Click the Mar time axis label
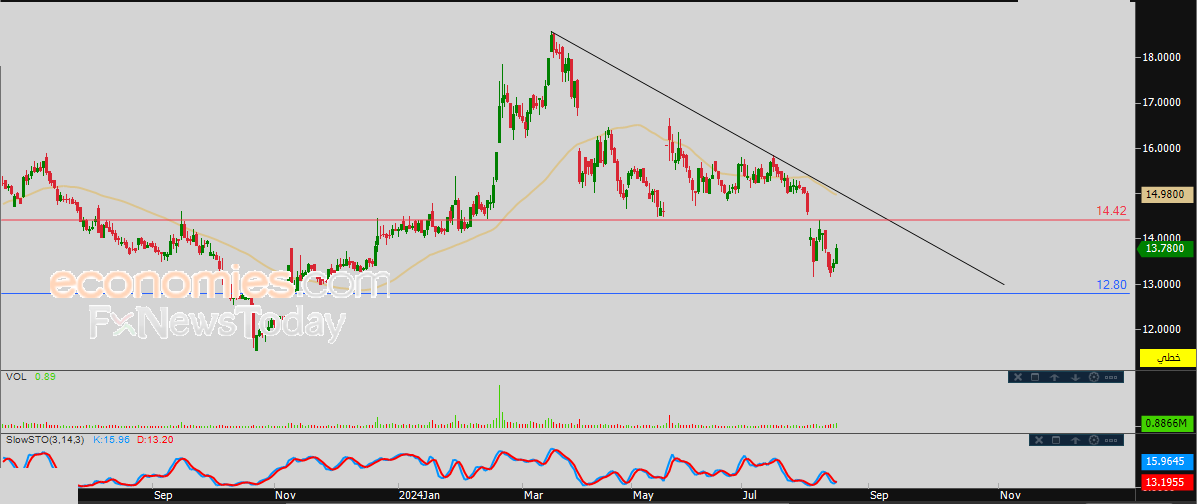The width and height of the screenshot is (1197, 504). pos(532,496)
